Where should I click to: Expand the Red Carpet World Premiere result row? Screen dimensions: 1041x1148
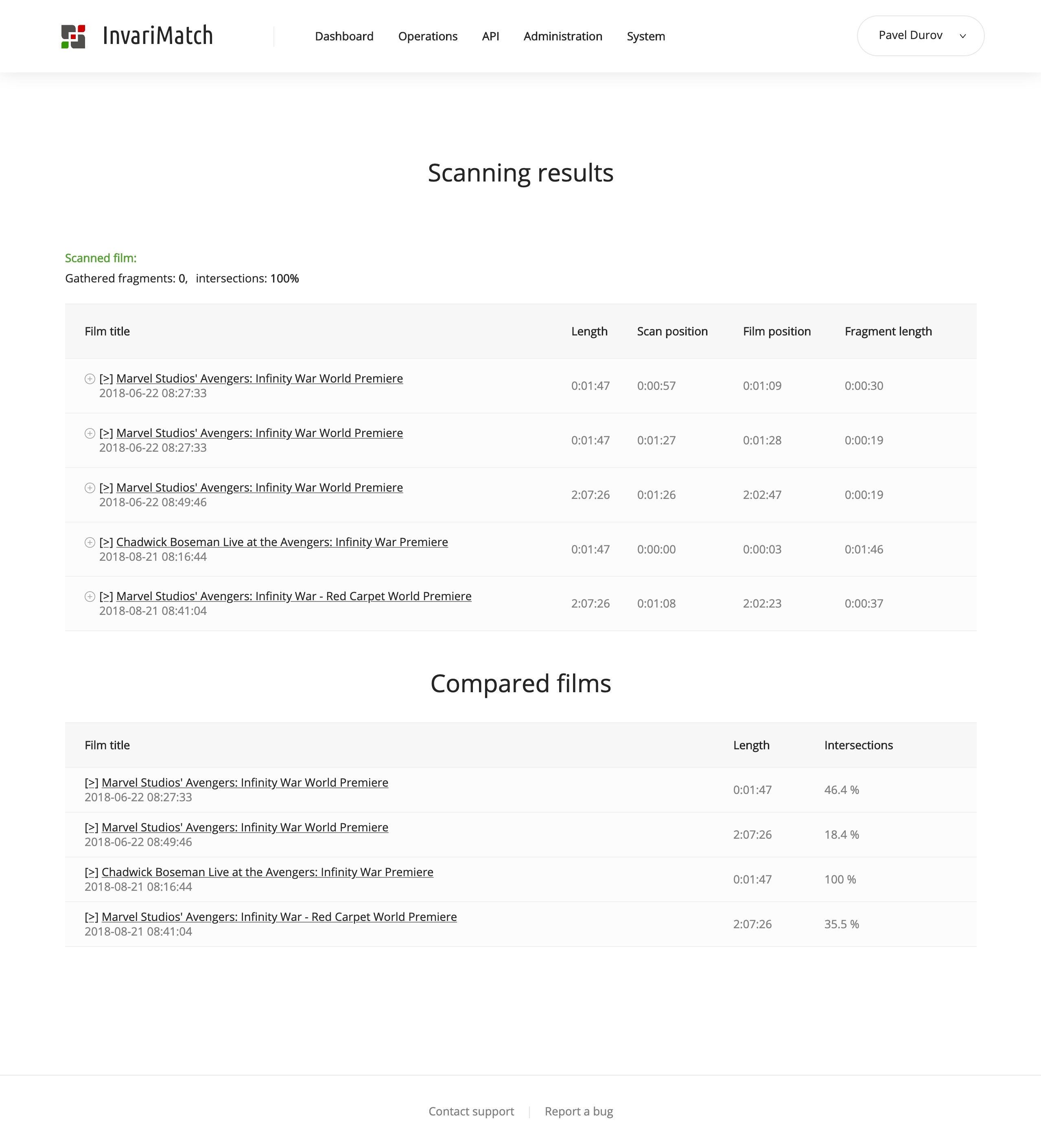(90, 596)
